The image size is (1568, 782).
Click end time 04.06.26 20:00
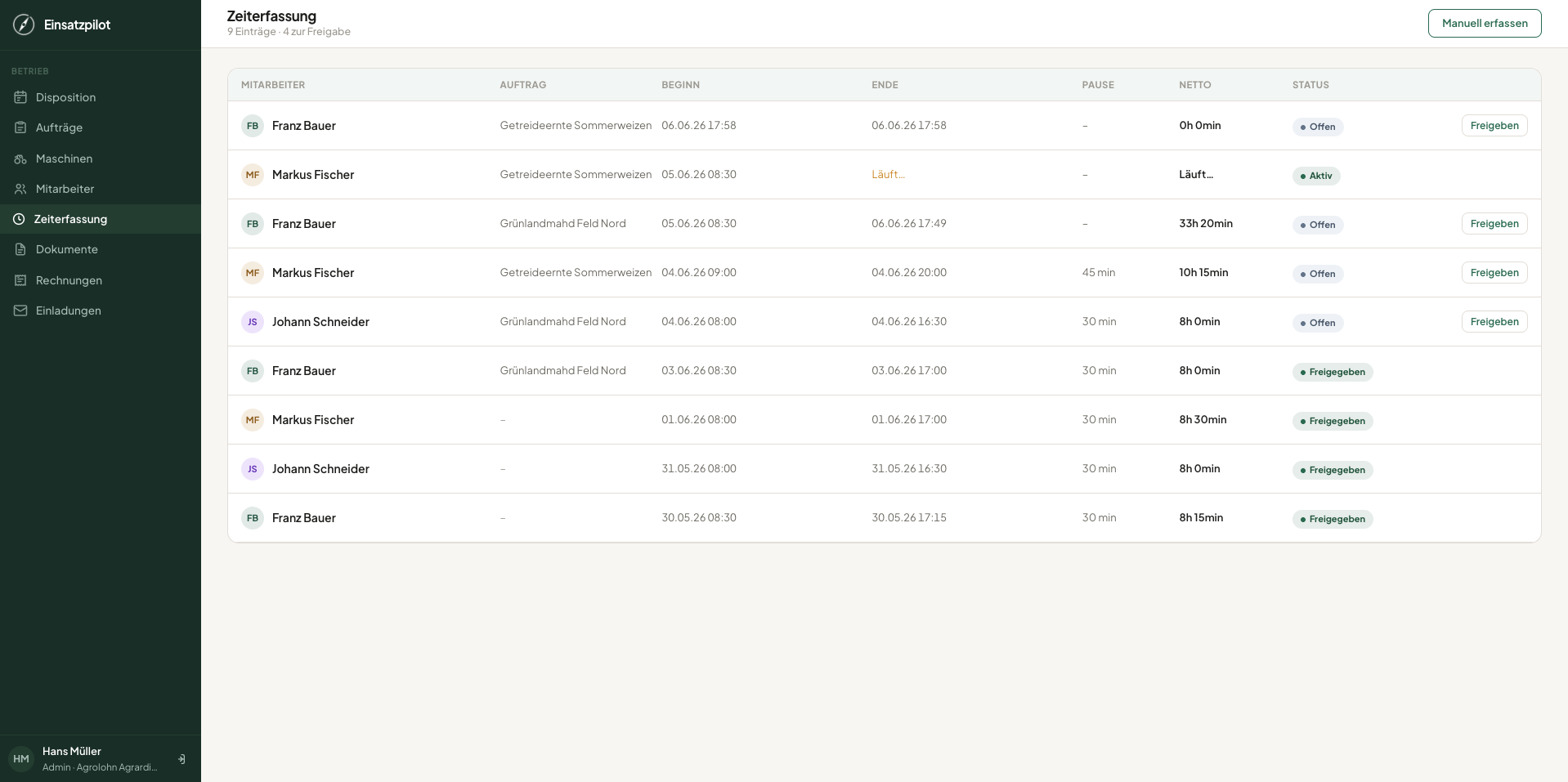pos(909,273)
